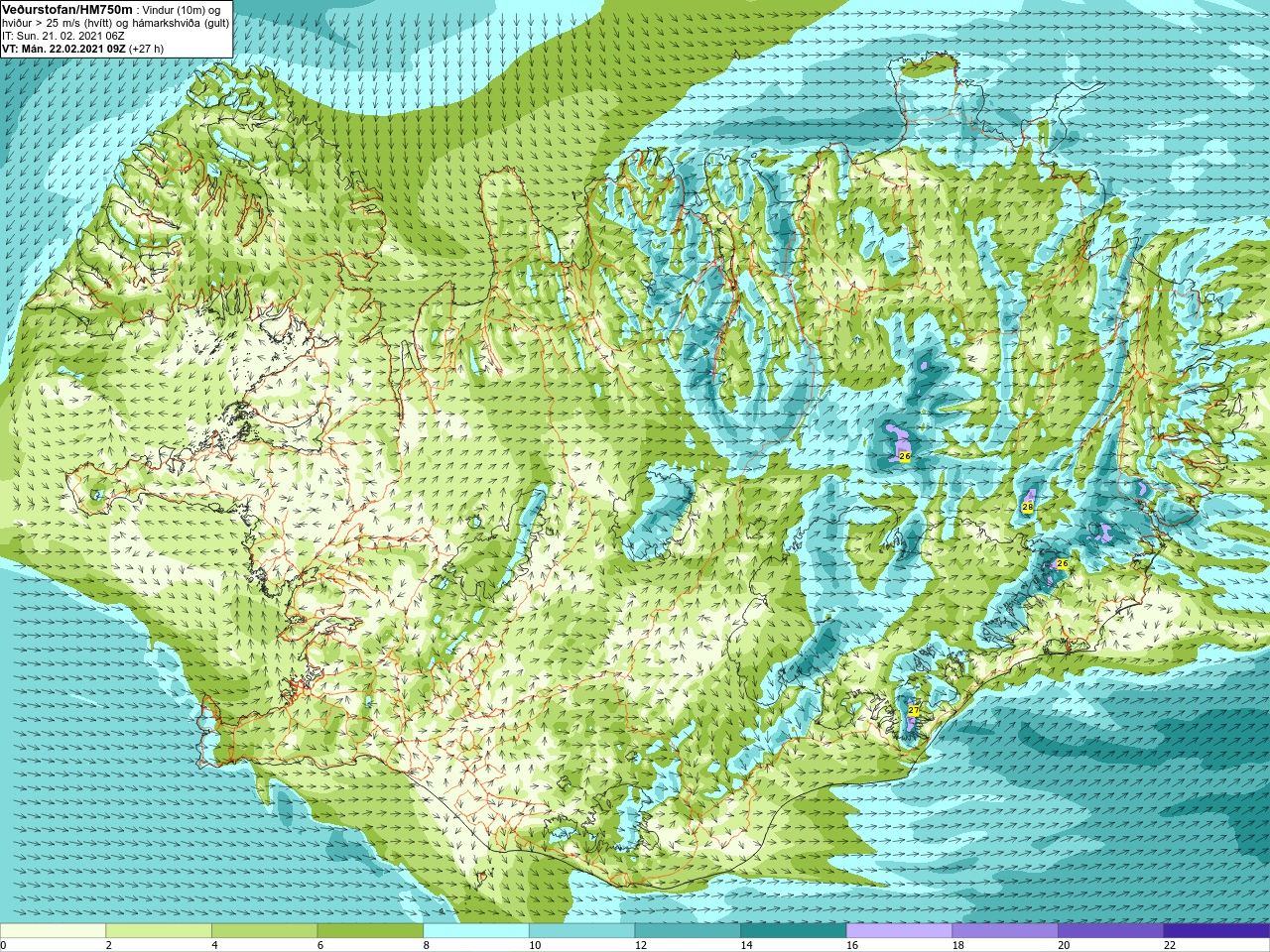Select the 'IT: Sun. 21. 02. 2021 06Z' line
The image size is (1270, 952).
[63, 36]
